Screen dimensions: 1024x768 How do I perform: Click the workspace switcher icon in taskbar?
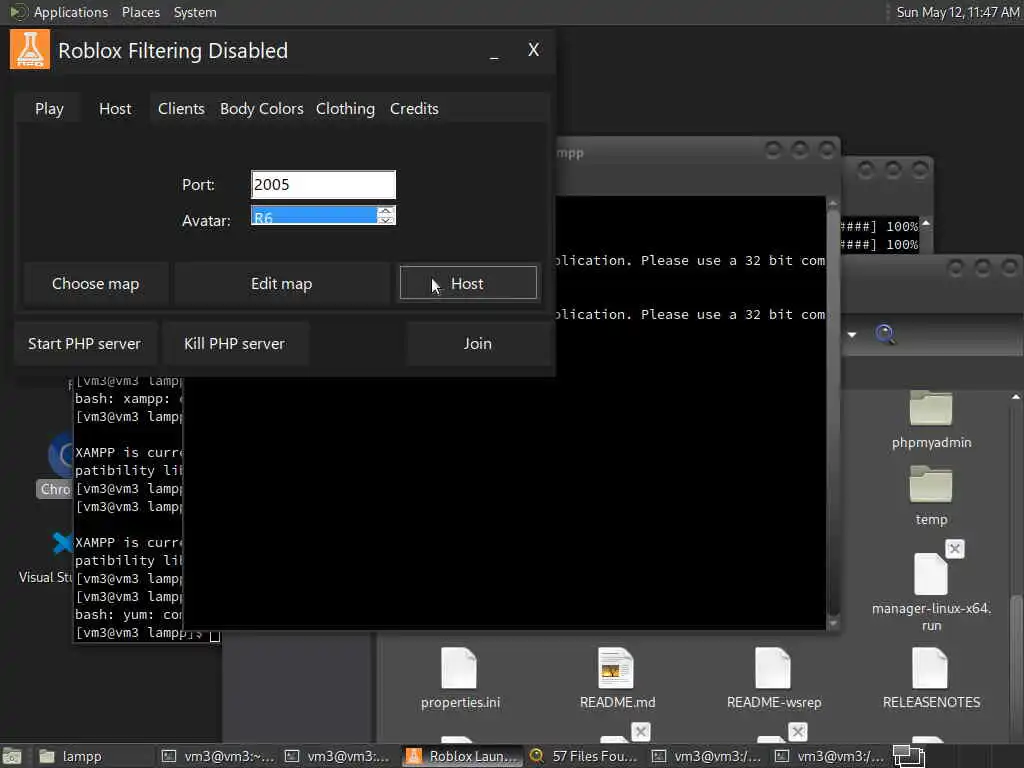(908, 756)
